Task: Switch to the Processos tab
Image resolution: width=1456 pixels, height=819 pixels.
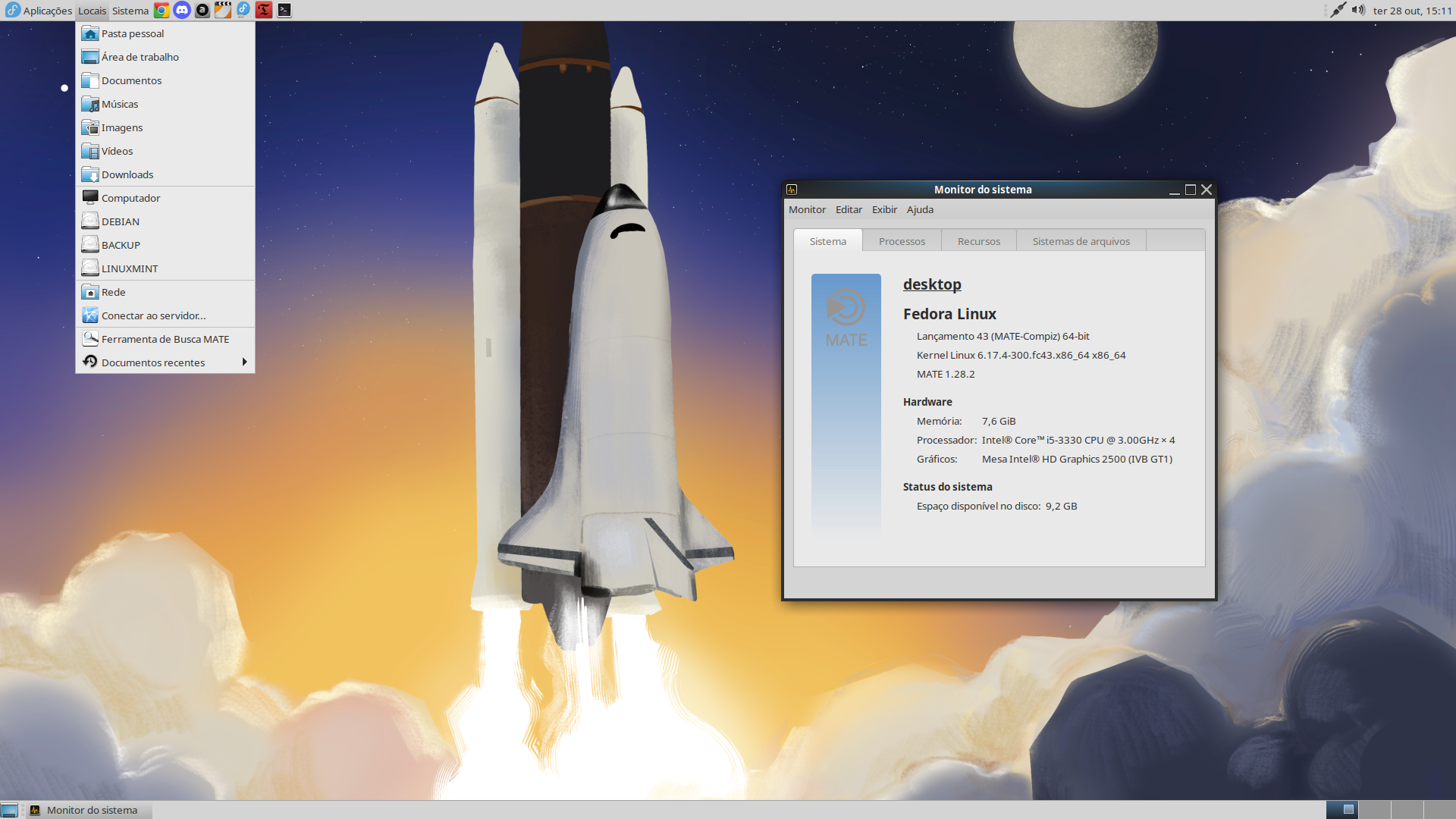Action: click(902, 241)
